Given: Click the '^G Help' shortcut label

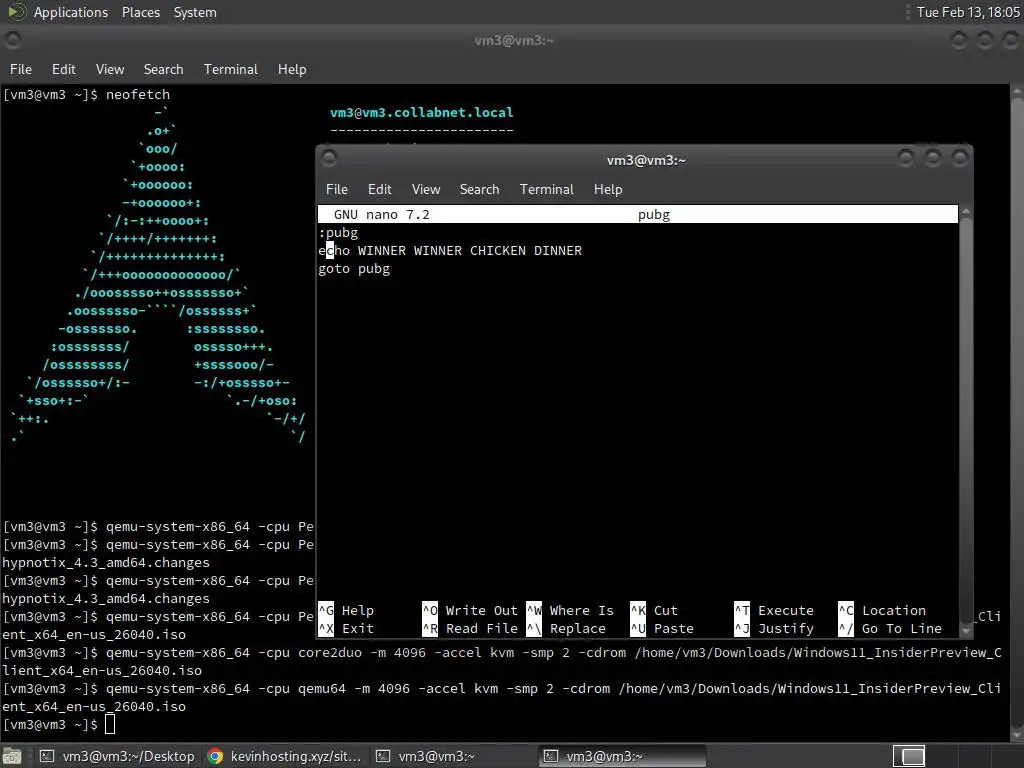Looking at the screenshot, I should click(347, 611).
